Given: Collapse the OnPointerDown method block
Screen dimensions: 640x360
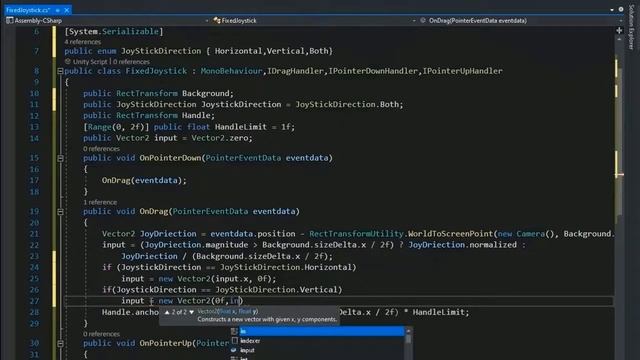Looking at the screenshot, I should [x=60, y=158].
